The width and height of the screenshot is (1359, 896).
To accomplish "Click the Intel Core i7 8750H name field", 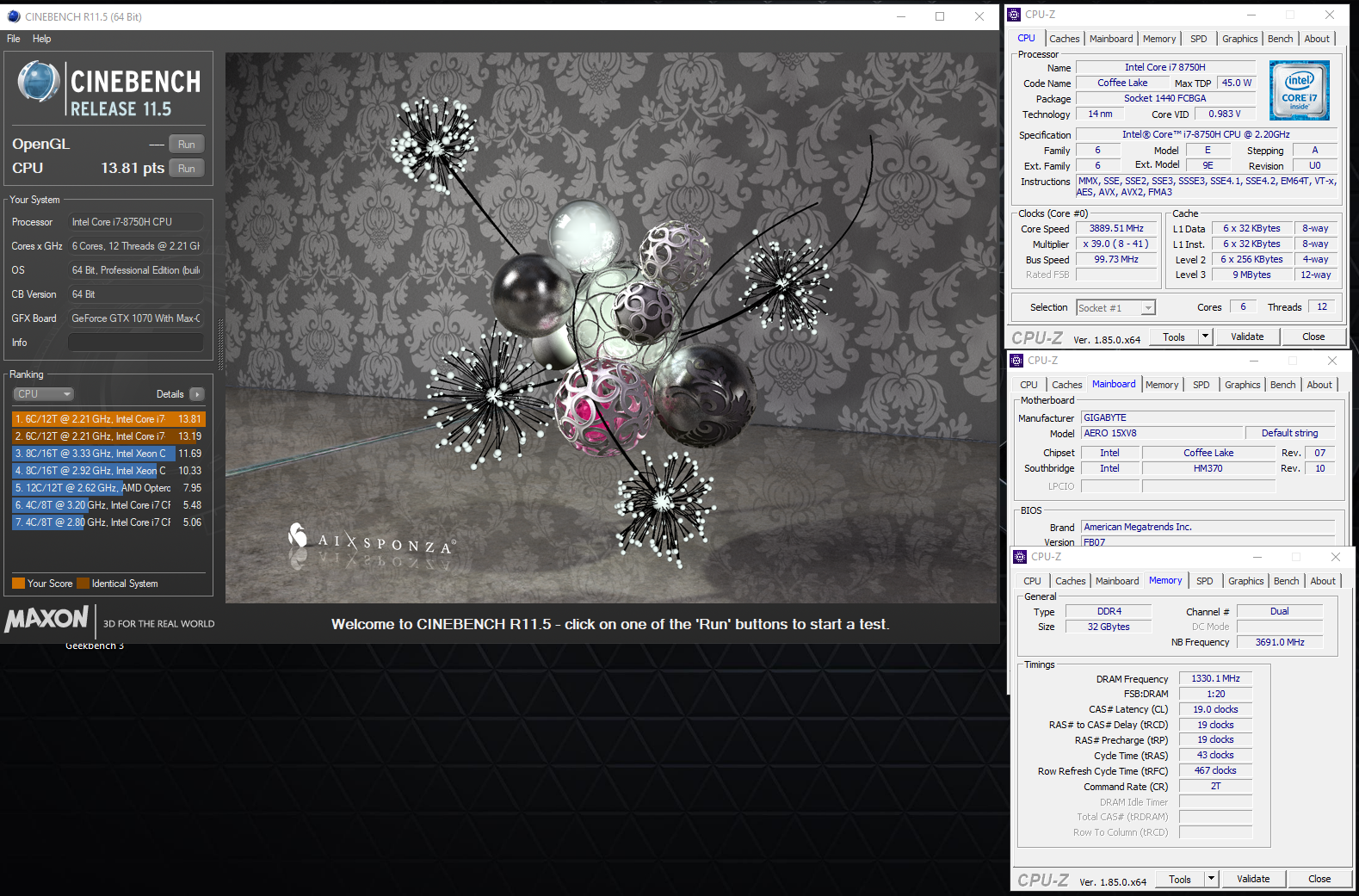I will pos(1165,67).
